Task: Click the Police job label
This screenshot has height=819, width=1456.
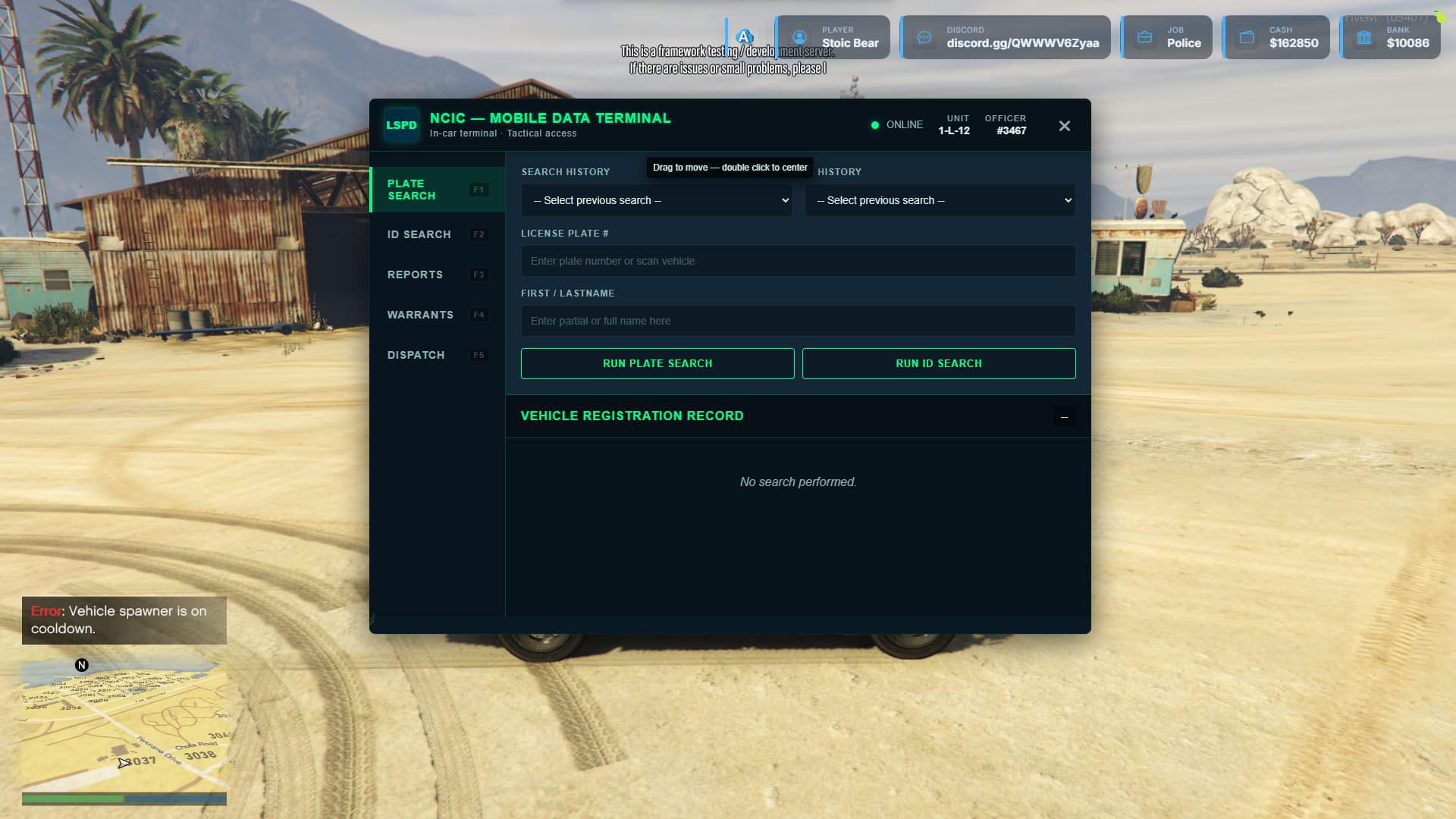Action: 1184,43
